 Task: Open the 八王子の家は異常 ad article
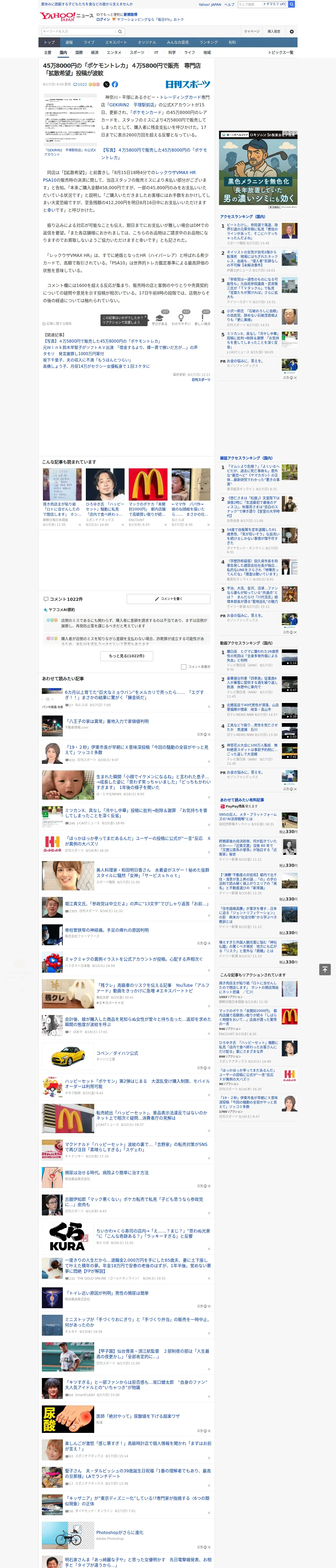[107, 721]
